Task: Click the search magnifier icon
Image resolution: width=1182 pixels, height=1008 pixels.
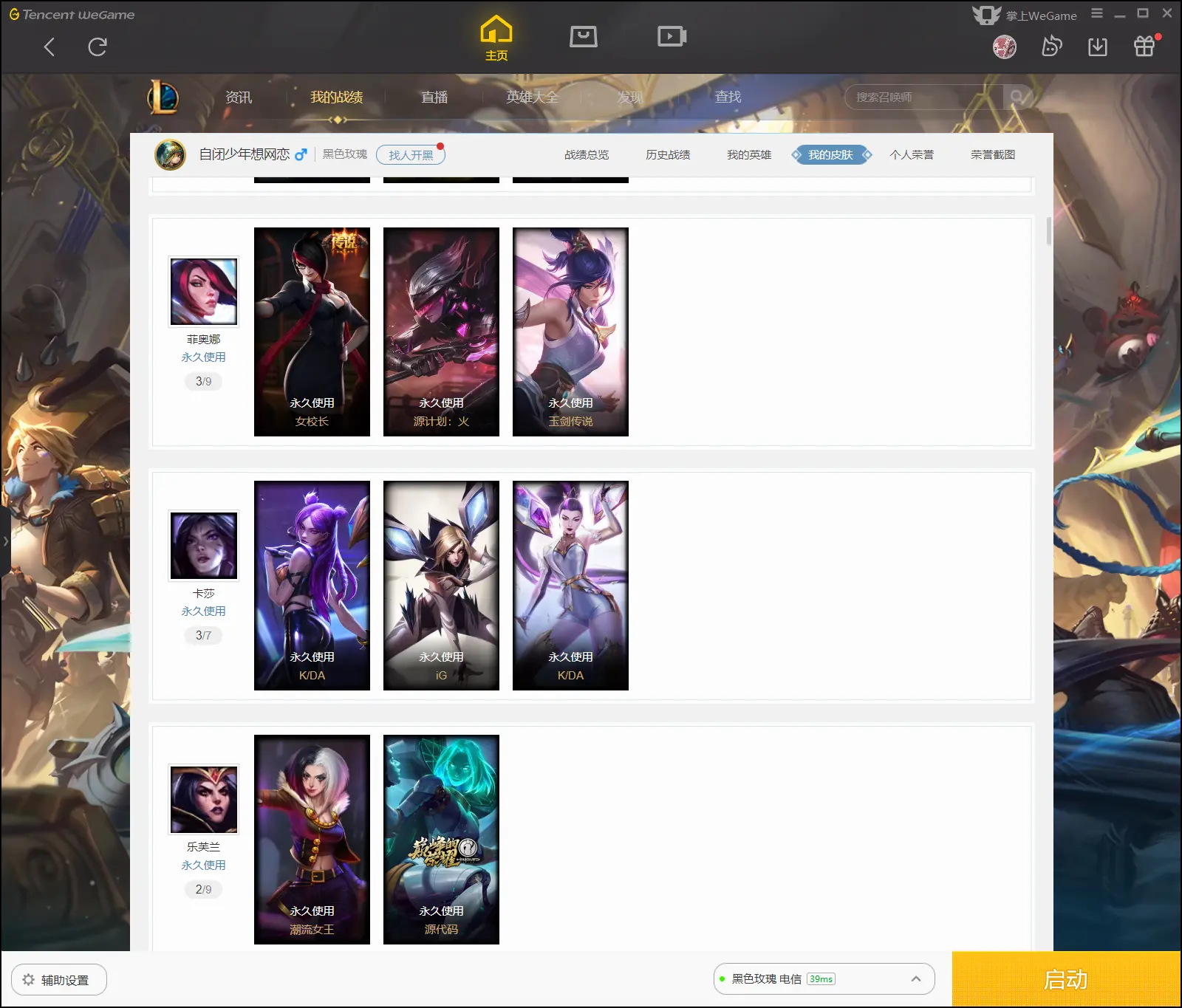Action: pos(1017,97)
